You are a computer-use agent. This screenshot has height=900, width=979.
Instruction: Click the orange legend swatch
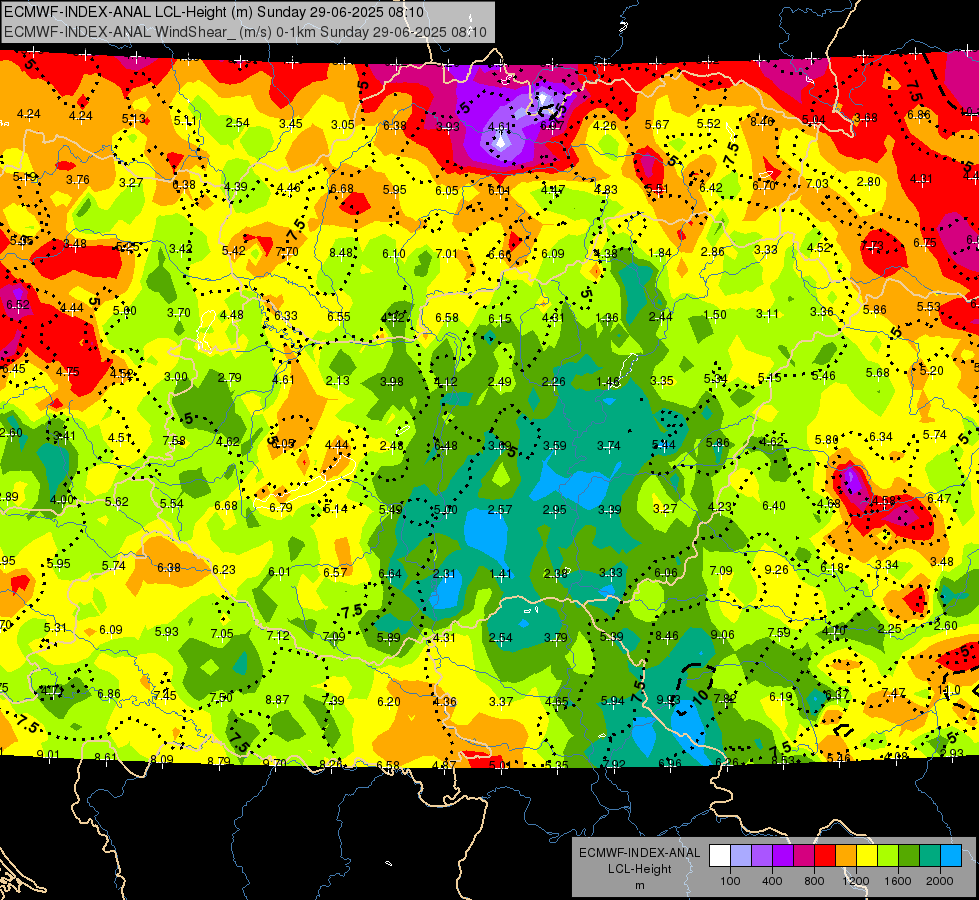coord(845,856)
